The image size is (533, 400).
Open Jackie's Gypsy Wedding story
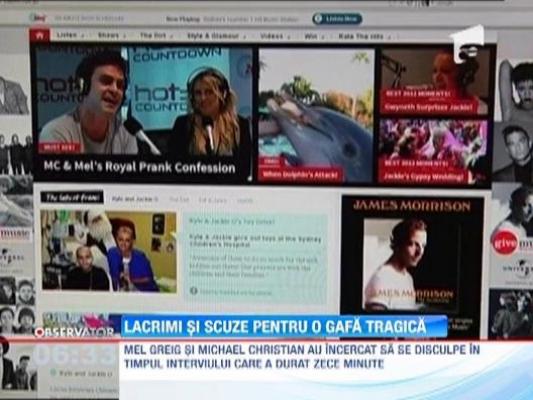(424, 177)
